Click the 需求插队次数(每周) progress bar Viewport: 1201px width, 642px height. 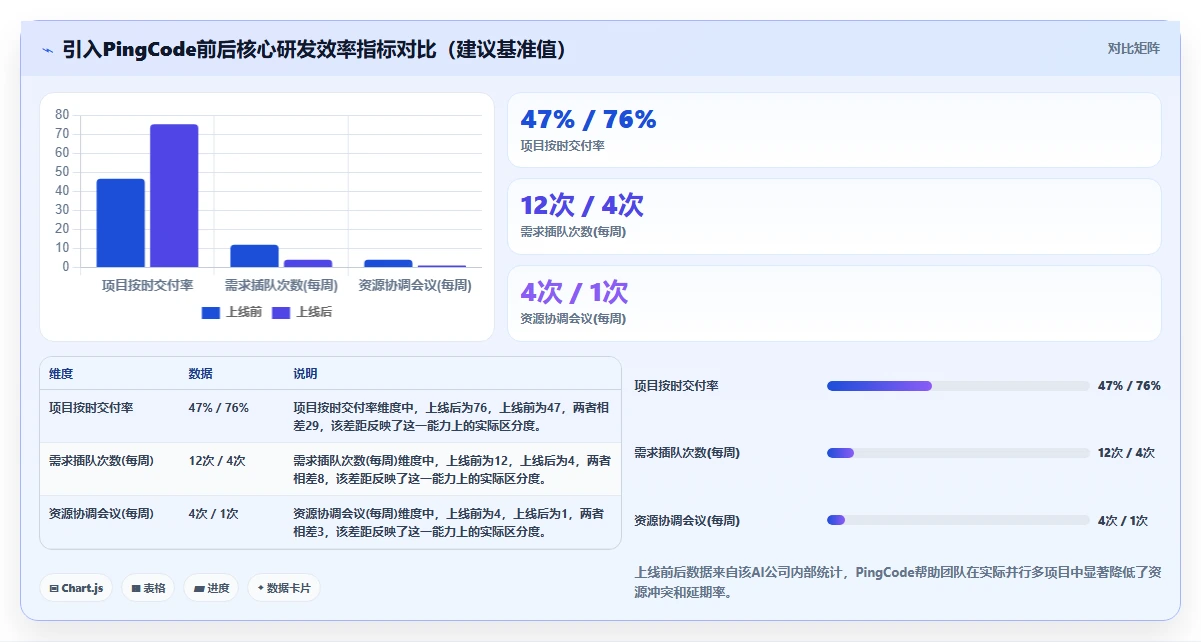(958, 453)
